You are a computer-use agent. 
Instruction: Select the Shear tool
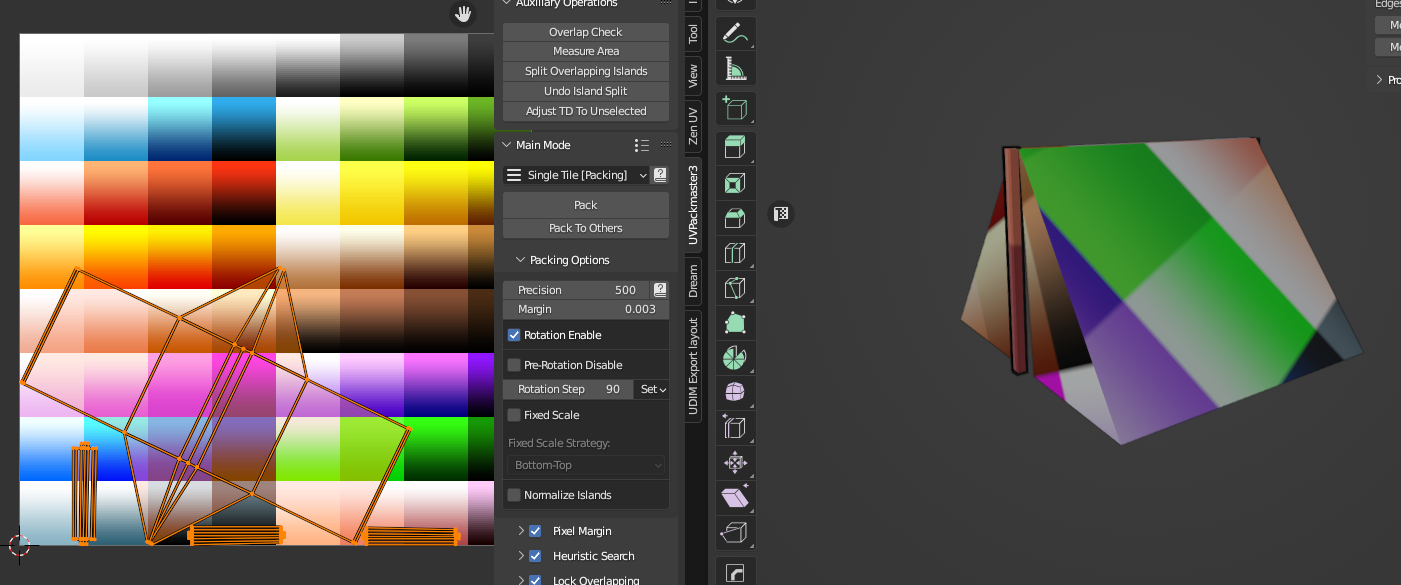(x=736, y=497)
